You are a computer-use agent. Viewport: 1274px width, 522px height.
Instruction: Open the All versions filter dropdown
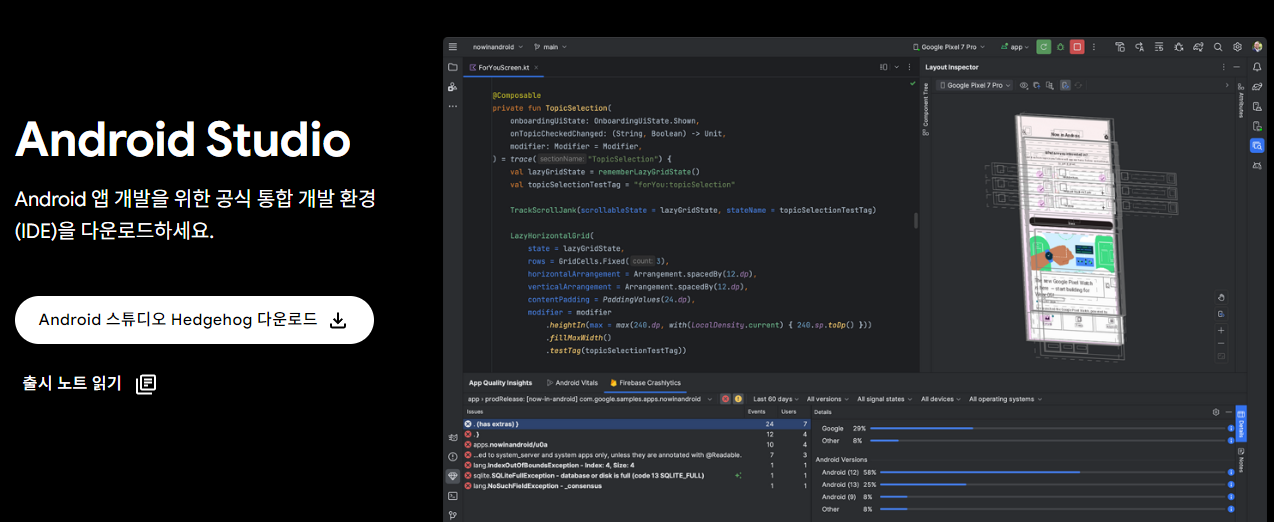click(x=827, y=399)
